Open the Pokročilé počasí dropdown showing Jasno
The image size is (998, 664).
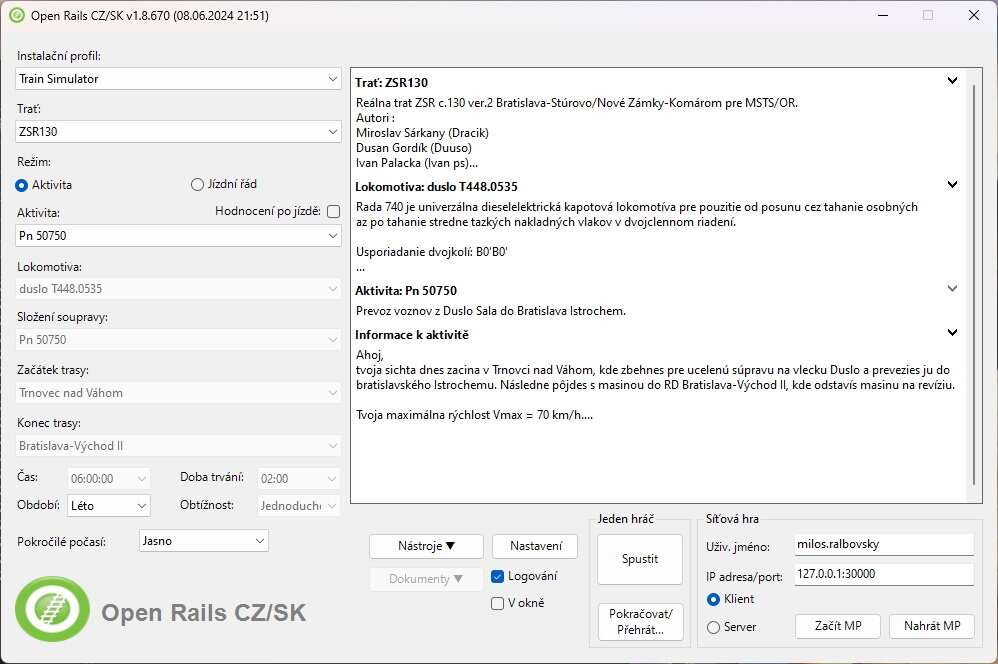(x=204, y=540)
